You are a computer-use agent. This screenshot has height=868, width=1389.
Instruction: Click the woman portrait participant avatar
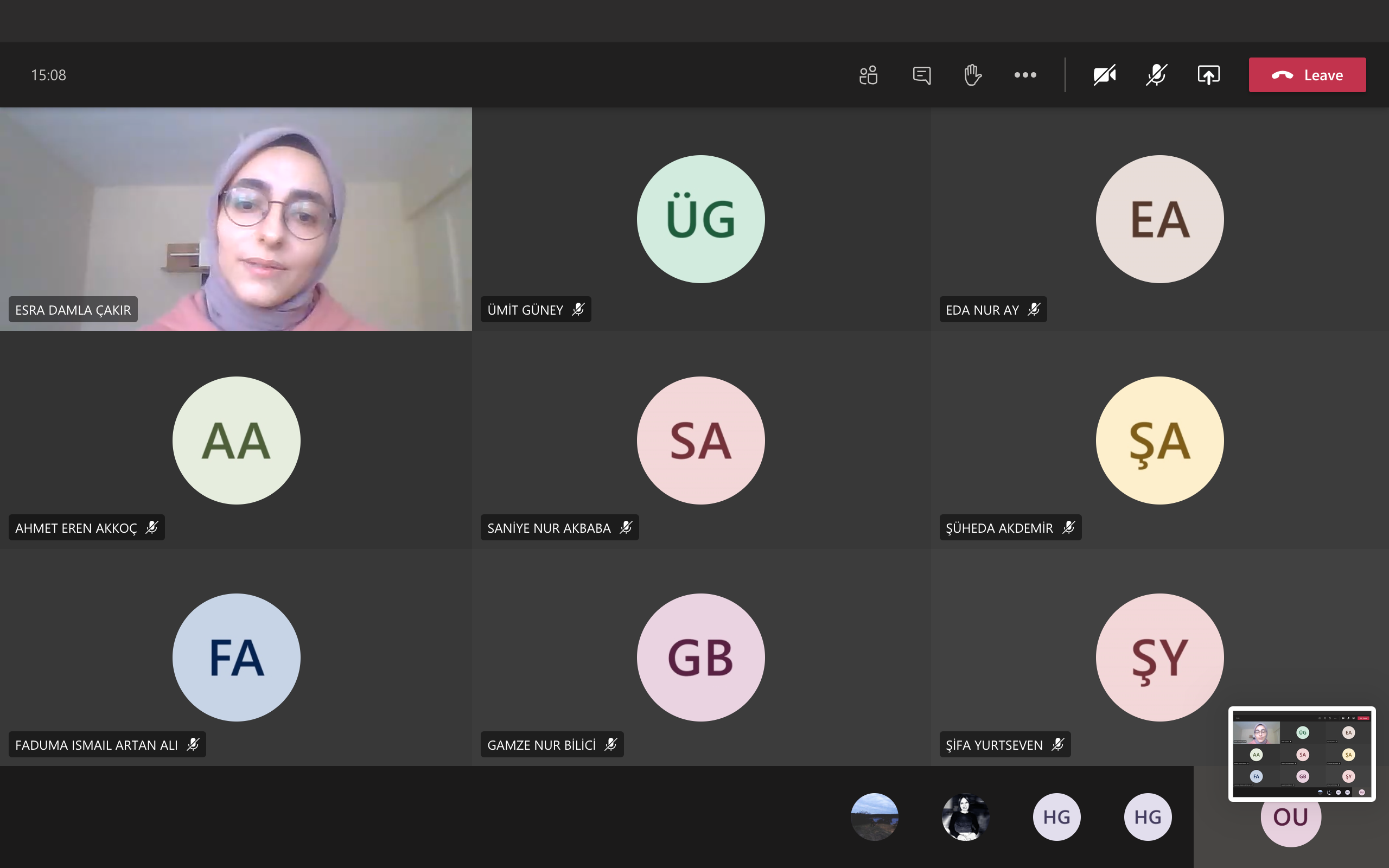click(965, 817)
